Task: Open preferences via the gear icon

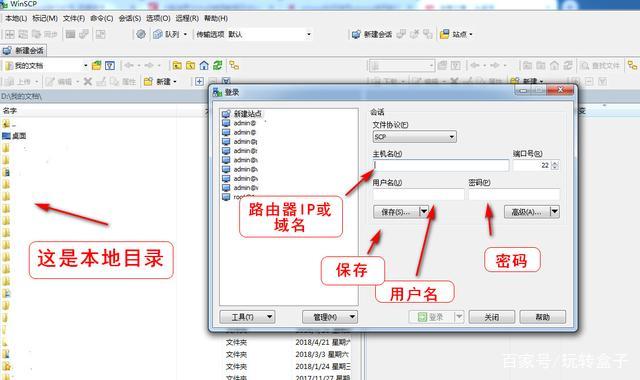Action: pyautogui.click(x=141, y=34)
